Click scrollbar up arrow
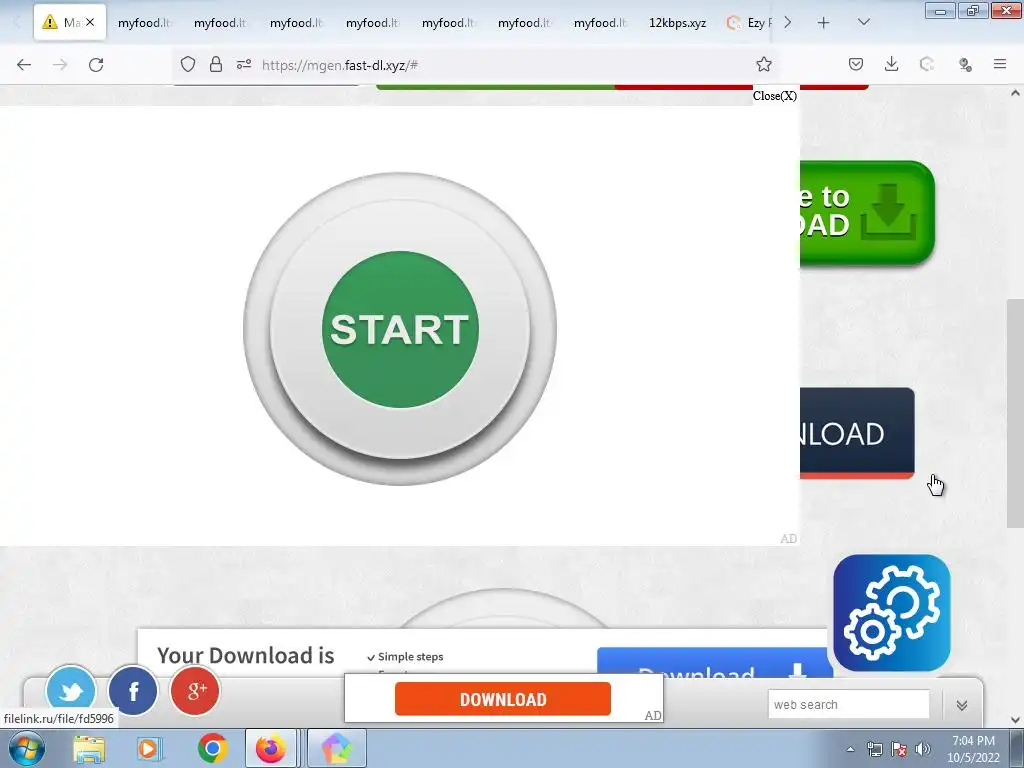The width and height of the screenshot is (1024, 768). click(1015, 93)
